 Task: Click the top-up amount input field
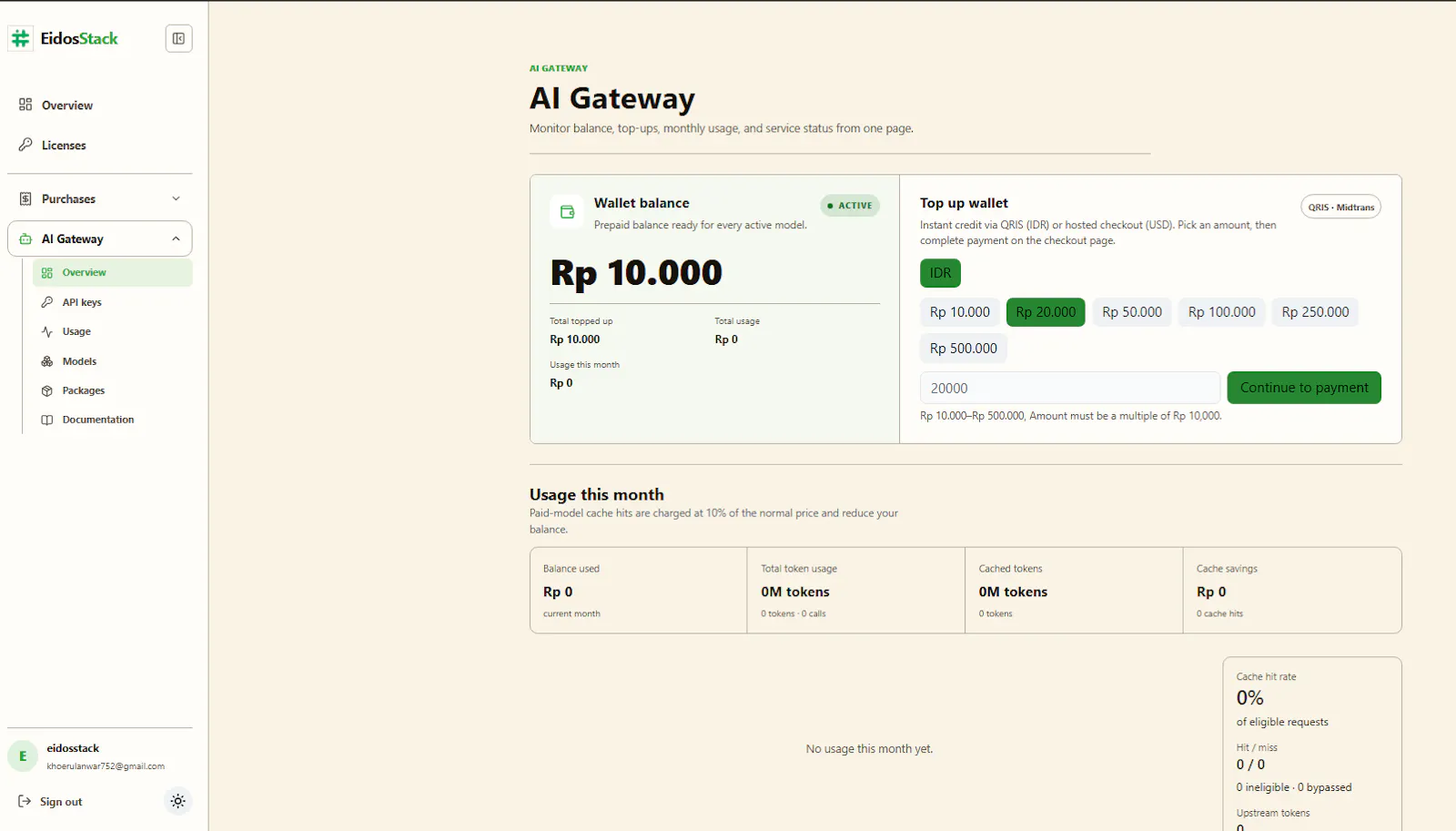[1070, 388]
